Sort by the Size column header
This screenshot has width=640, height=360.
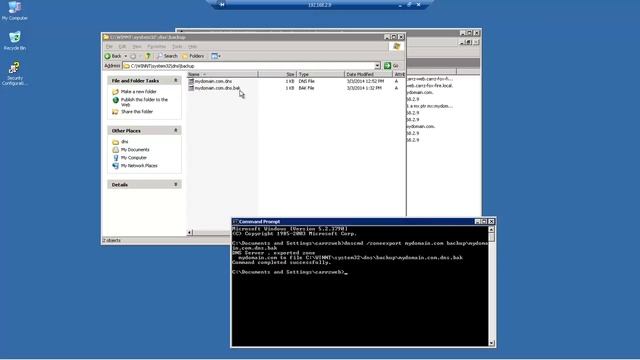click(x=277, y=74)
